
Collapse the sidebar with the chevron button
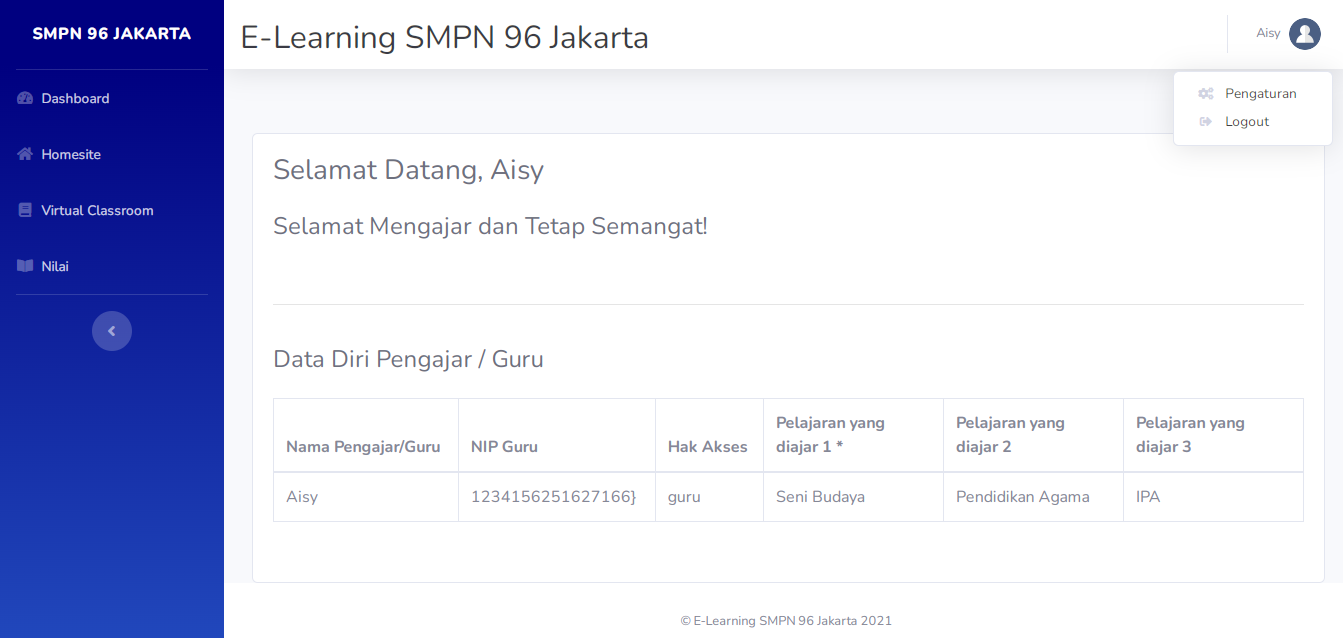(x=112, y=331)
